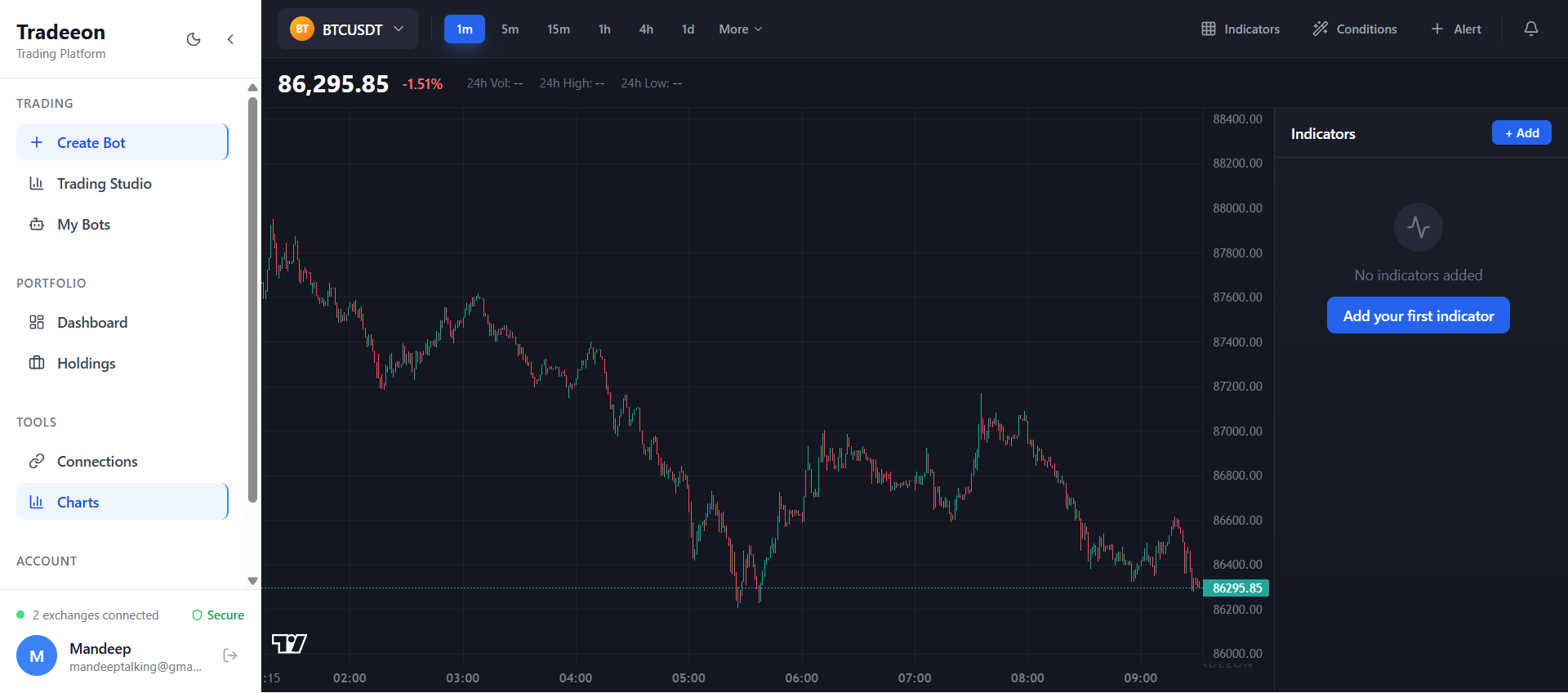Image resolution: width=1568 pixels, height=693 pixels.
Task: Click the 24h Vol stat
Action: click(495, 83)
